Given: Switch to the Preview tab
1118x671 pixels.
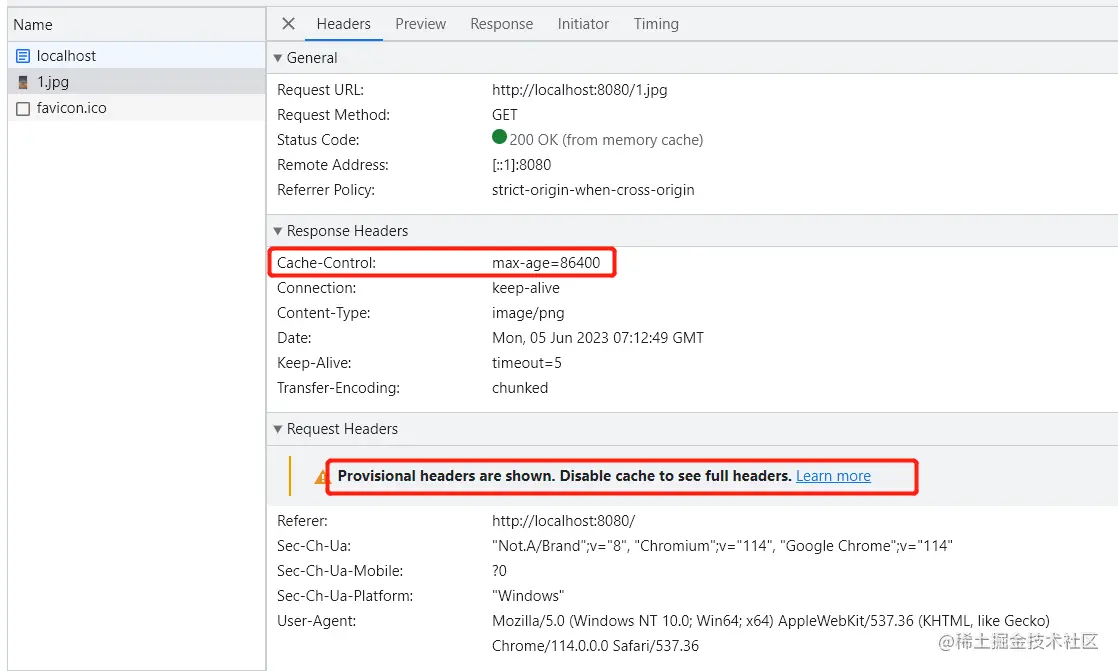Looking at the screenshot, I should coord(420,24).
